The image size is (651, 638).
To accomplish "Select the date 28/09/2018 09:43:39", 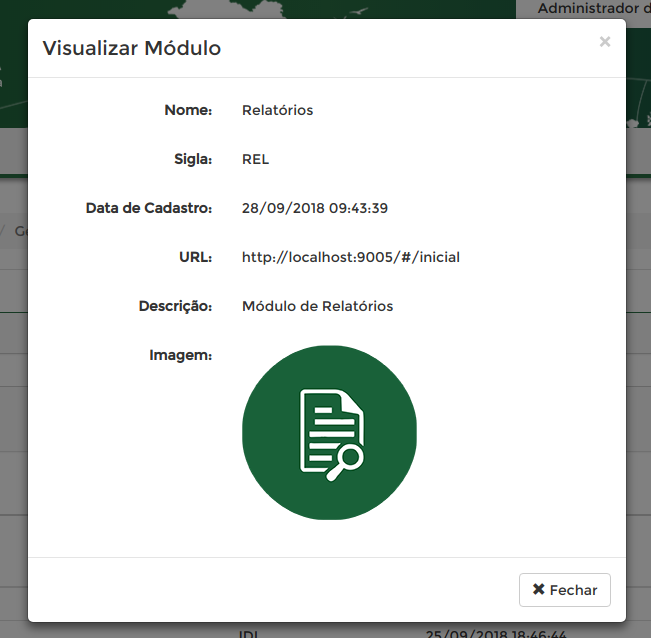I will click(315, 208).
